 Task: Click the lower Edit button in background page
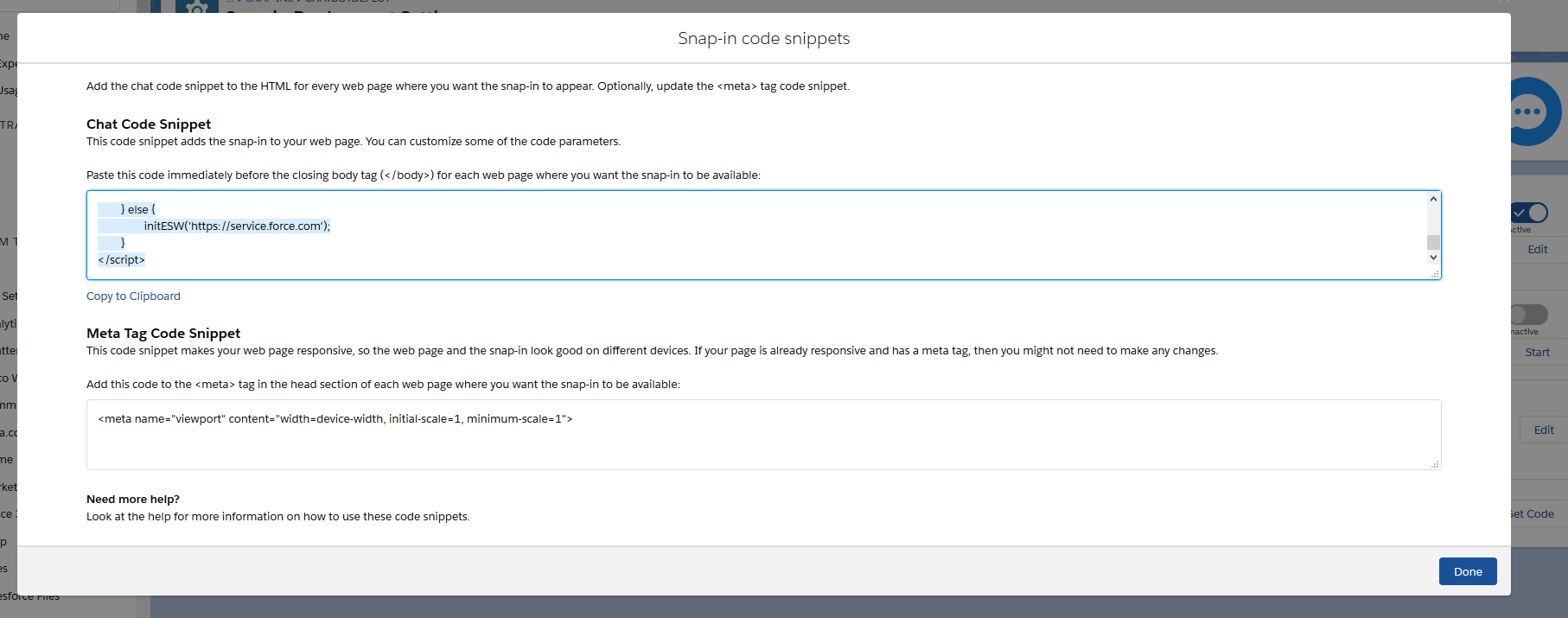(1544, 430)
